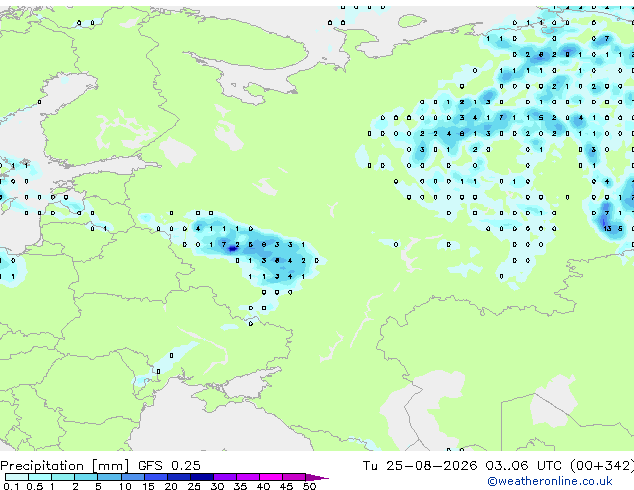Click the '40' legend scale label
Screen dimensions: 634x490
263,486
